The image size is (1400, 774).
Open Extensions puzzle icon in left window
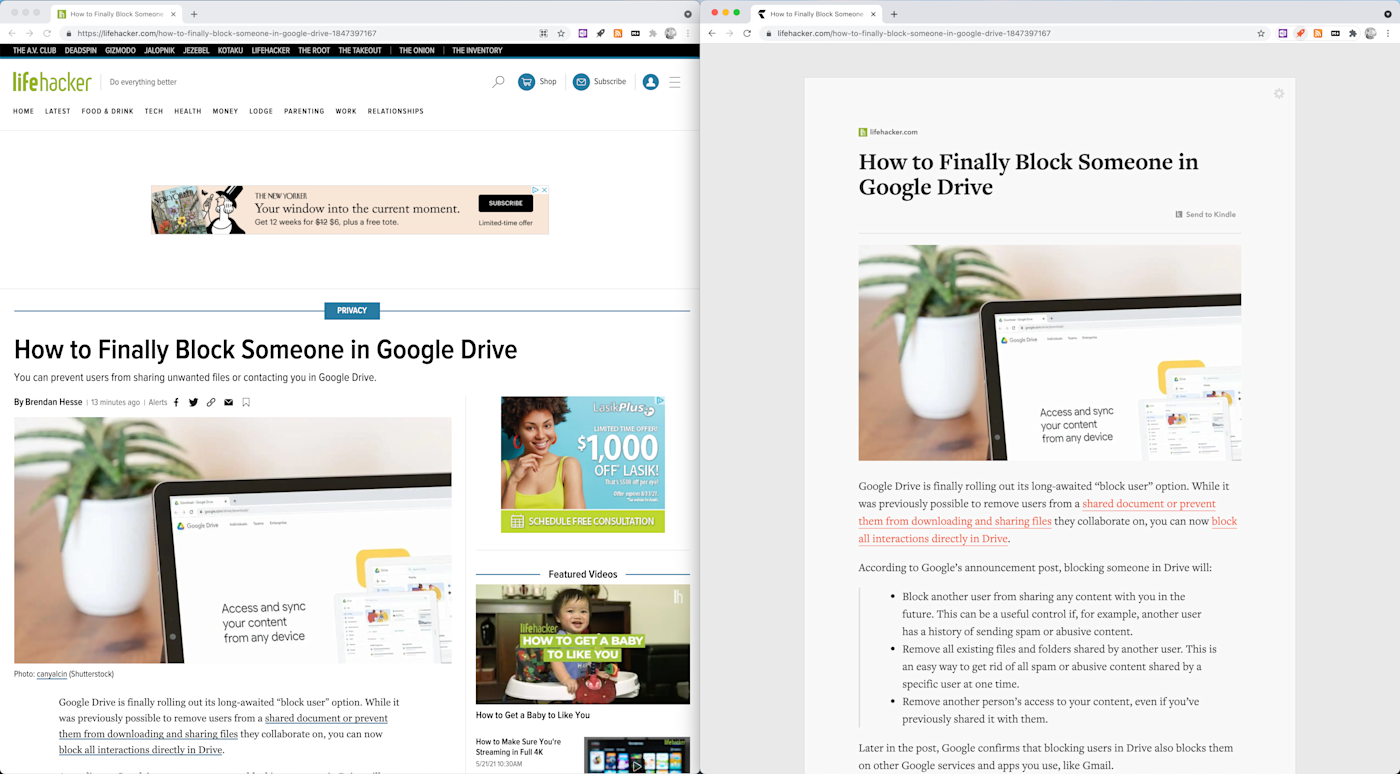(x=653, y=33)
